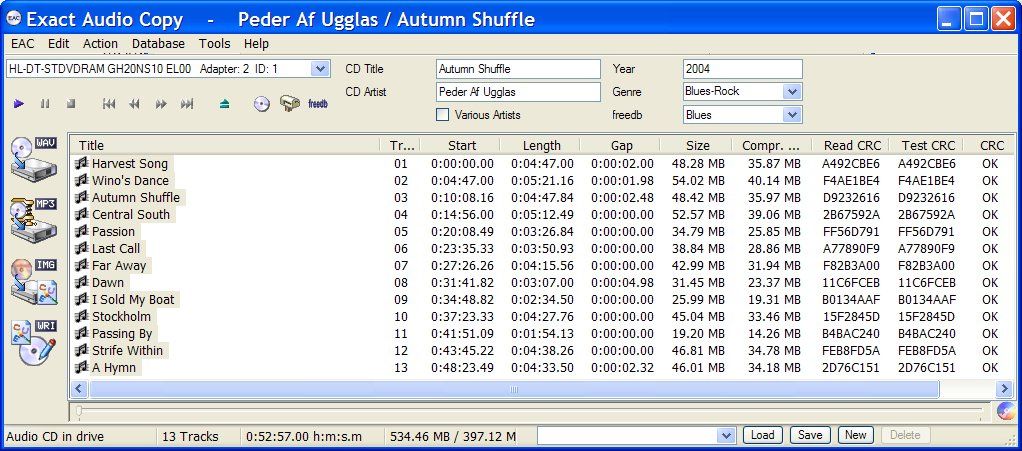
Task: Click the IMG copy image icon
Action: click(x=33, y=281)
